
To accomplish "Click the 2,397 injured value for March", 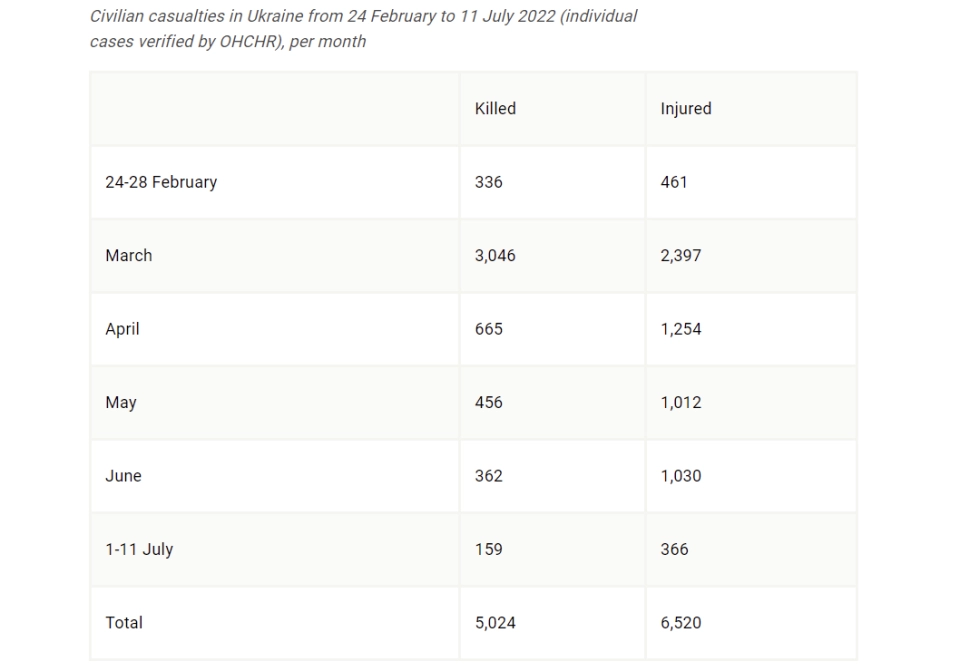I will pos(681,256).
